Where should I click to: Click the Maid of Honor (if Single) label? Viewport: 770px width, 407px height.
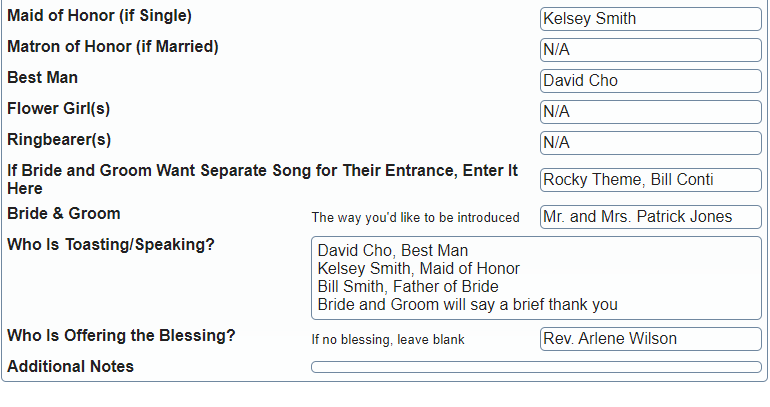click(x=99, y=16)
